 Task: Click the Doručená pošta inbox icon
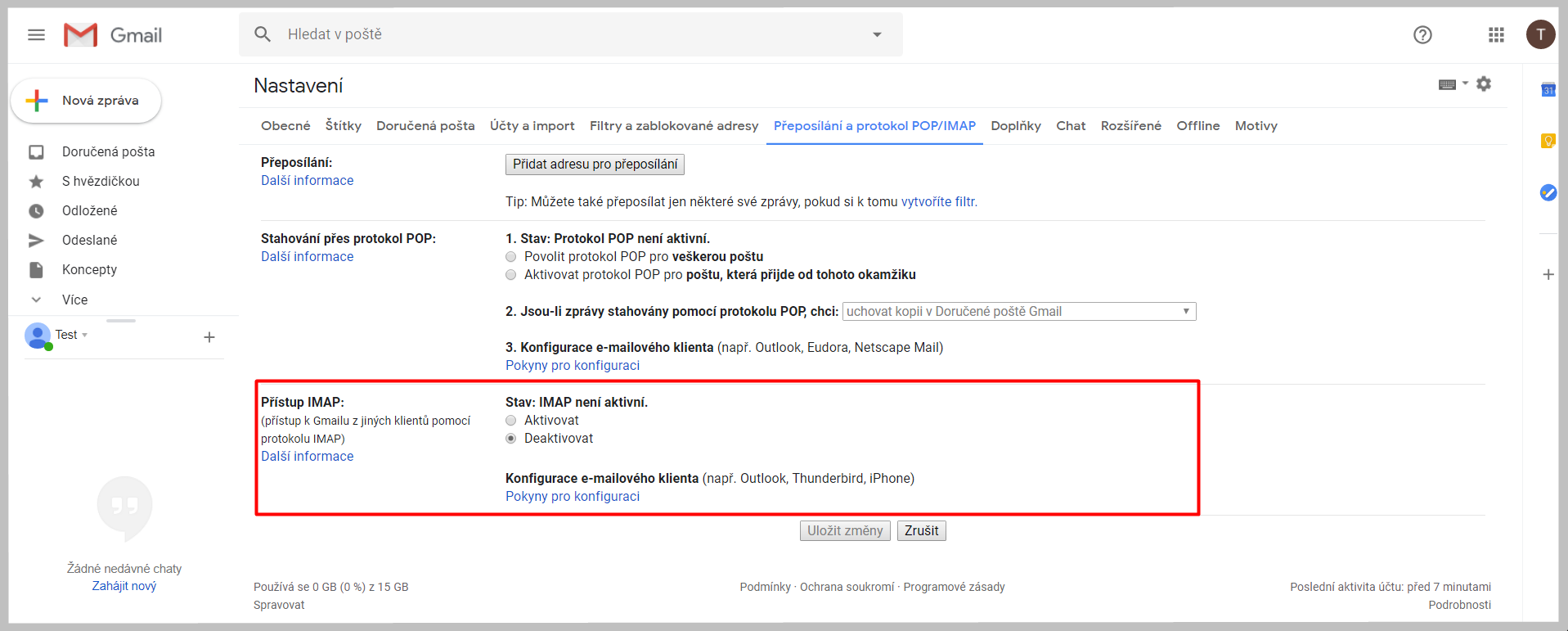coord(36,152)
